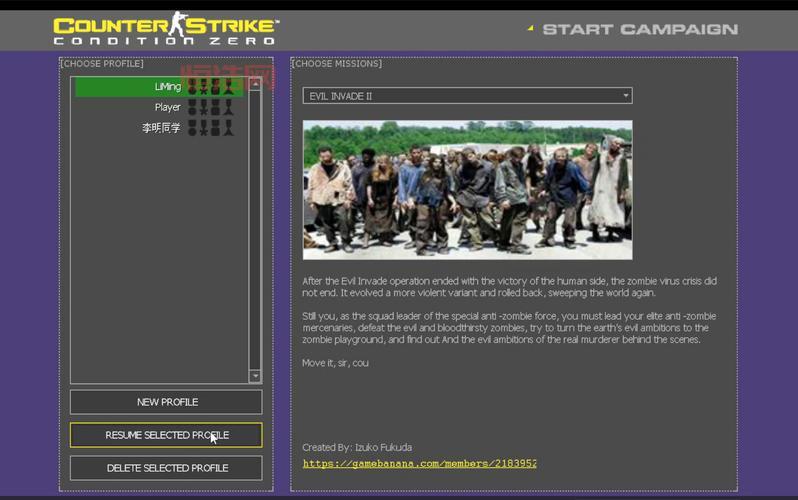798x500 pixels.
Task: Click the mission dropdown arrow
Action: (625, 96)
